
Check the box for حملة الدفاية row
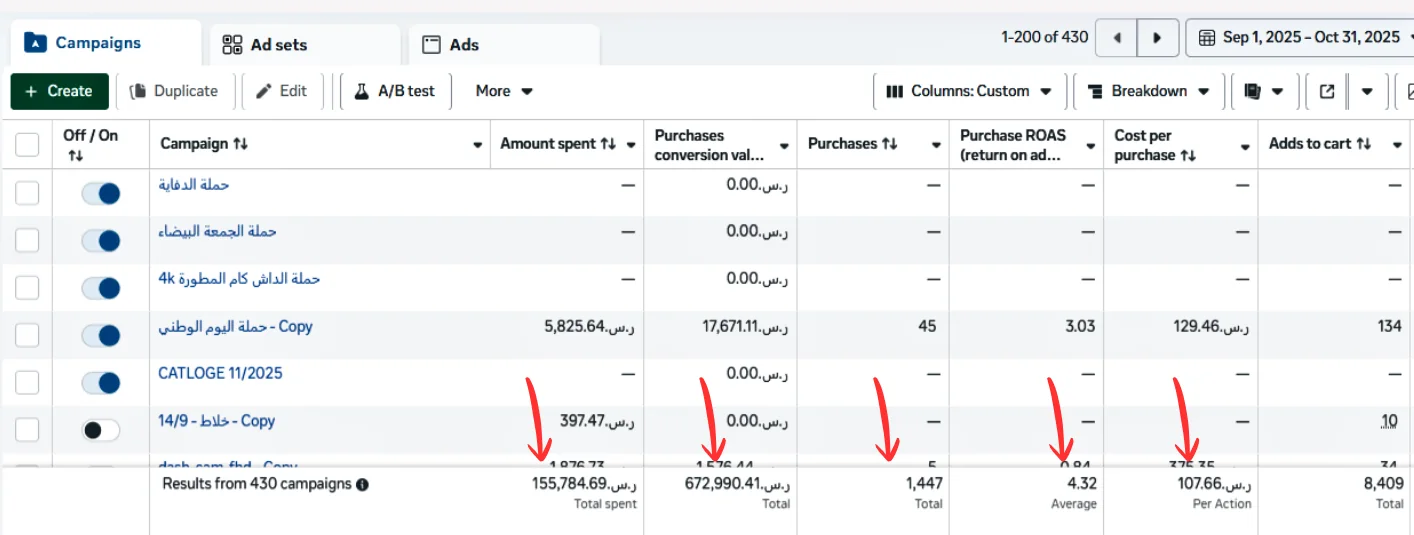[27, 193]
